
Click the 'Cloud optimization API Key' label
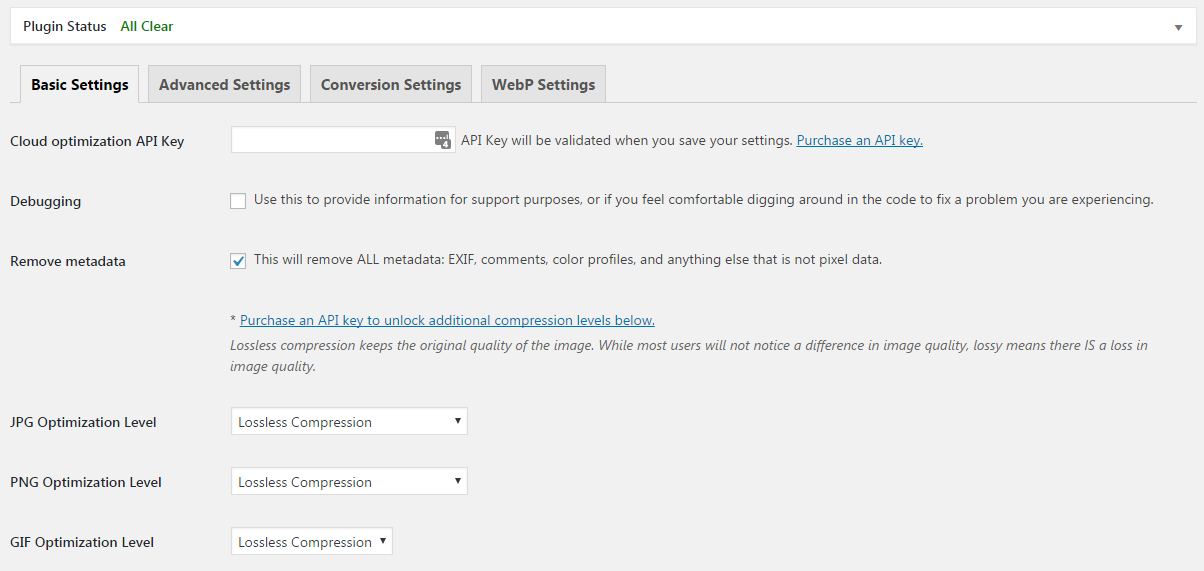pos(97,141)
